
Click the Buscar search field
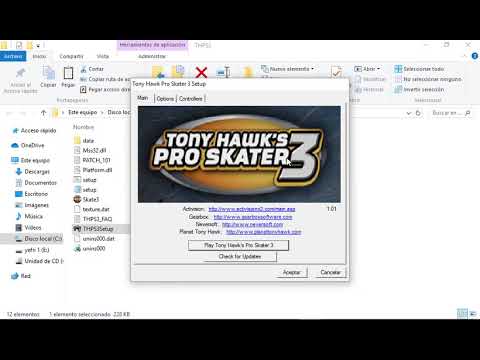(451, 113)
